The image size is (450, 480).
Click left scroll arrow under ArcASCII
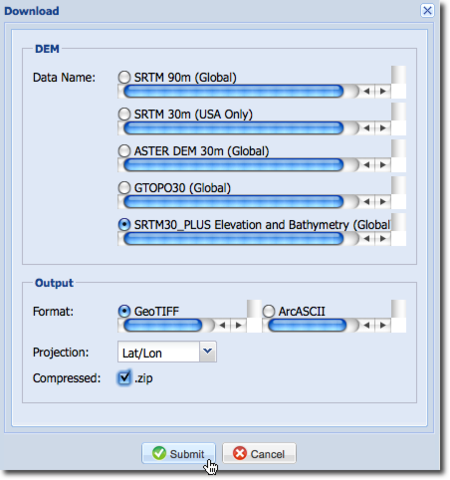tap(367, 325)
